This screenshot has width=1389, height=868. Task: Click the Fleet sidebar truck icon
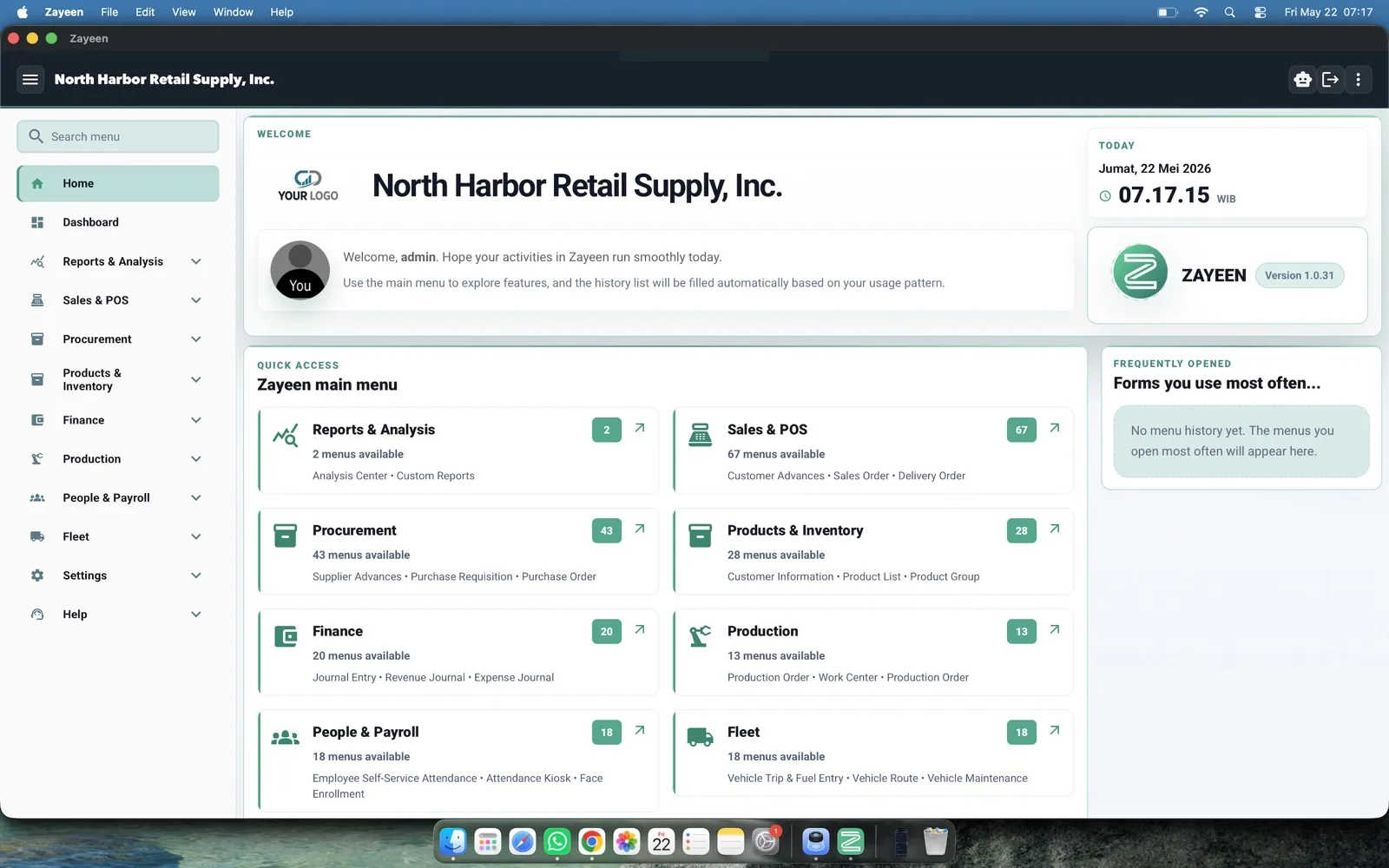[37, 537]
